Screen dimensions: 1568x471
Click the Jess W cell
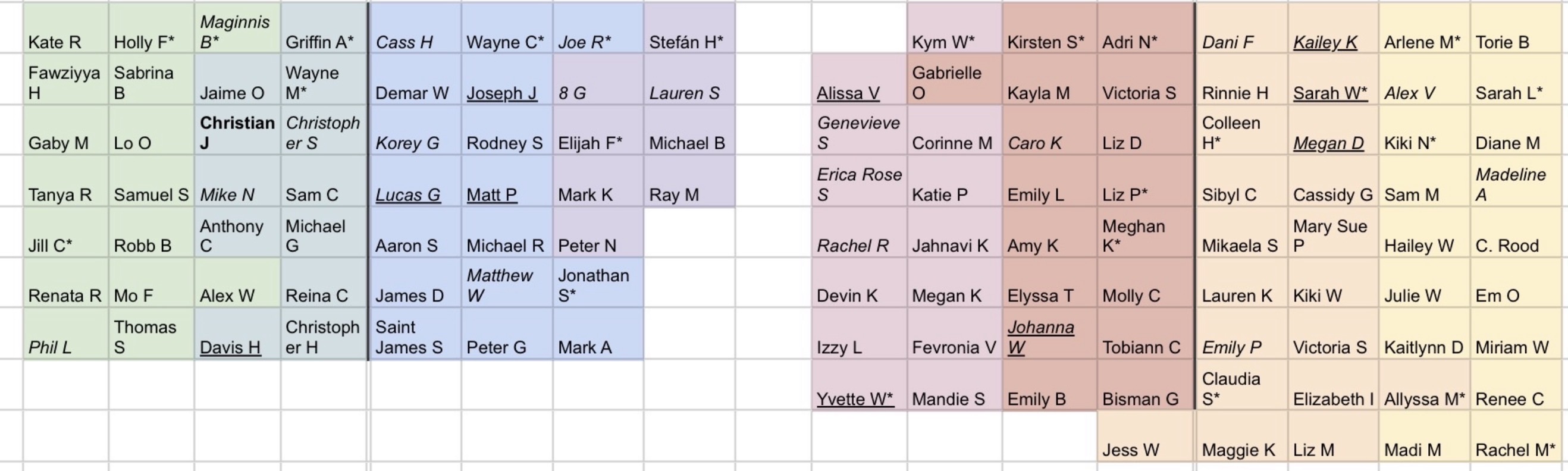point(1130,450)
